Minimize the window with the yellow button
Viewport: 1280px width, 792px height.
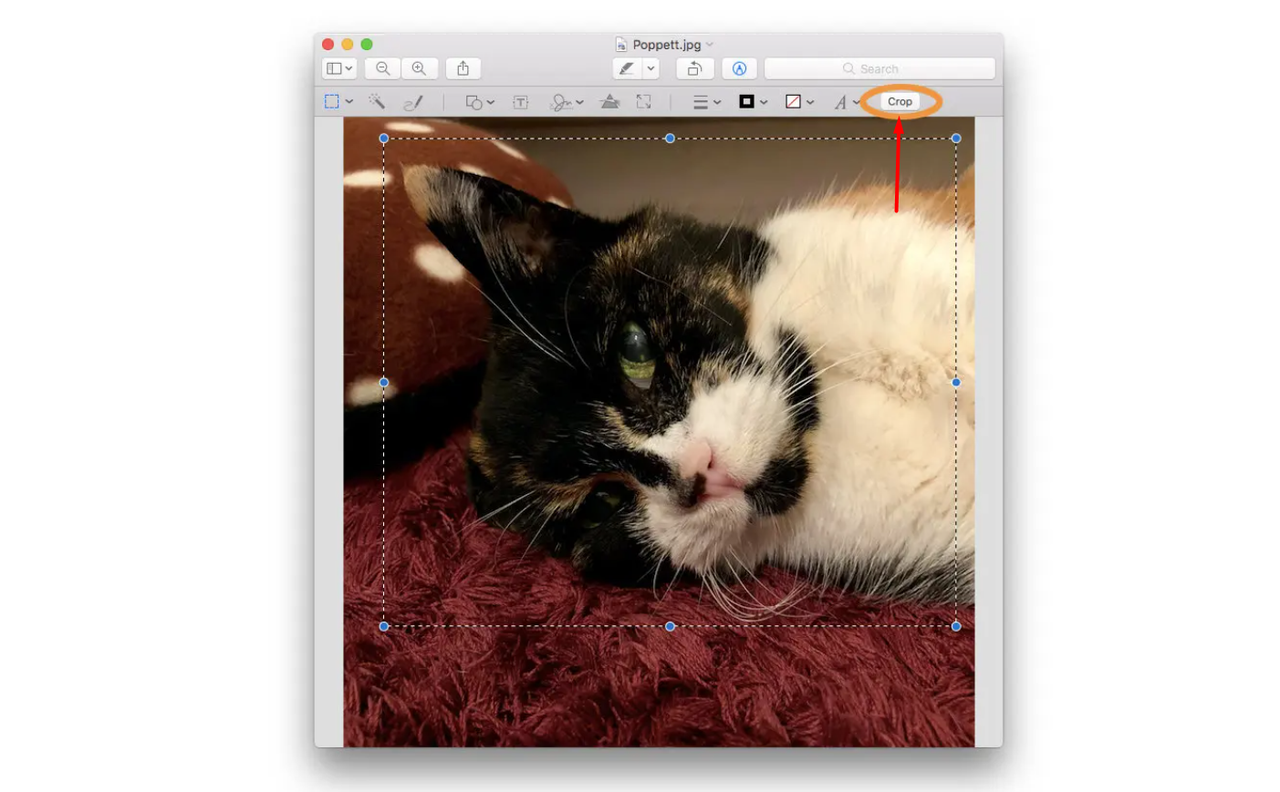(x=348, y=45)
